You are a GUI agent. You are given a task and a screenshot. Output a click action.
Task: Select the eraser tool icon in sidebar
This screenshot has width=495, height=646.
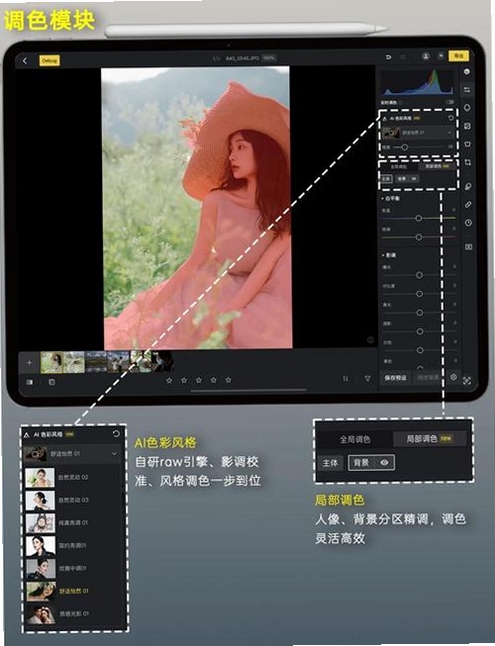(x=468, y=204)
